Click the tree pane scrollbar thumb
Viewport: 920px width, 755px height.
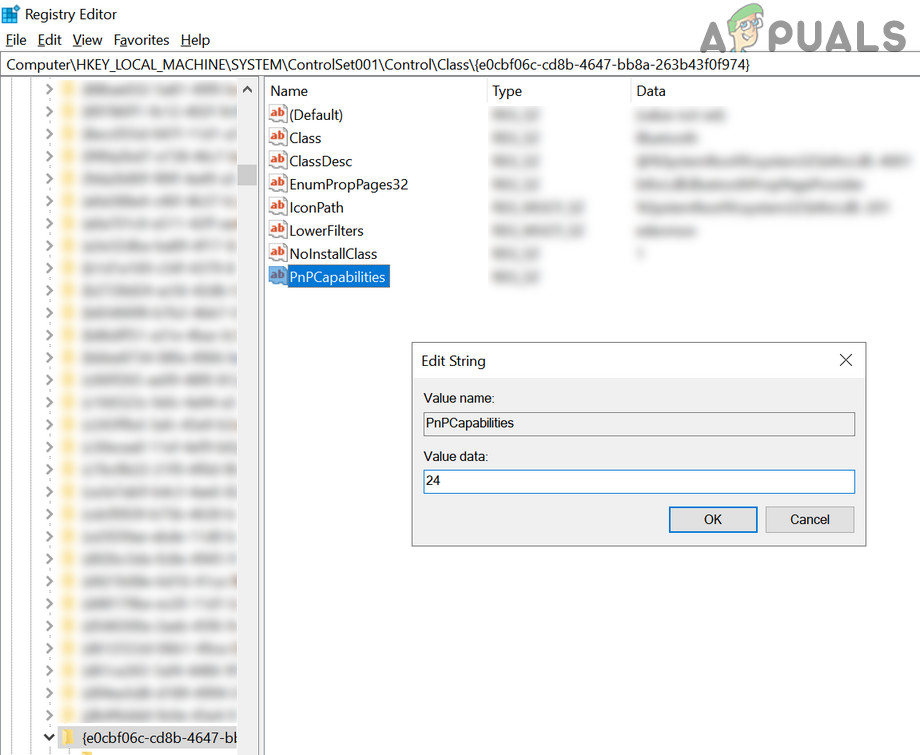[x=248, y=174]
